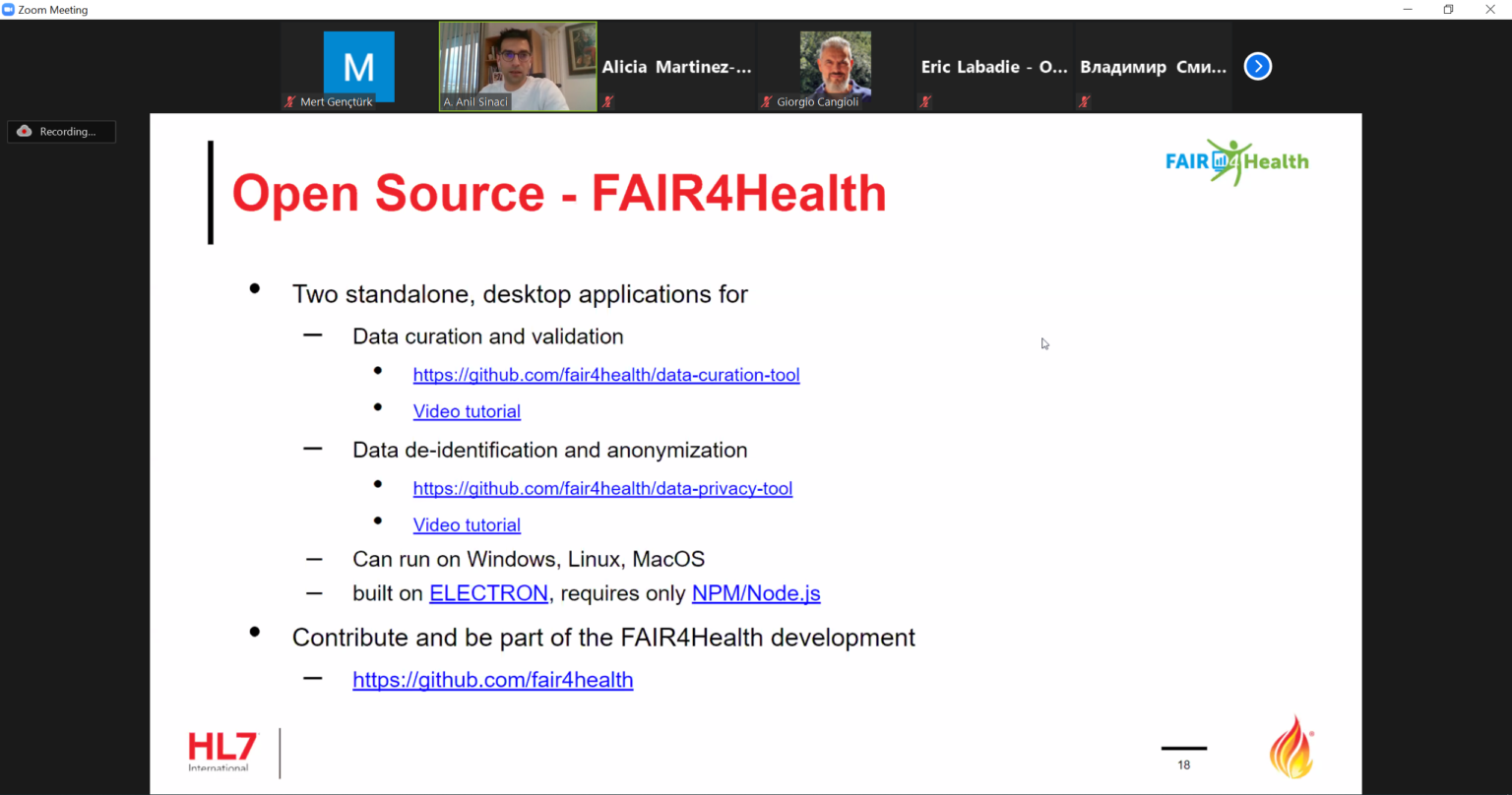Click the ELECTRON hyperlink on the slide
The height and width of the screenshot is (795, 1512).
(489, 593)
